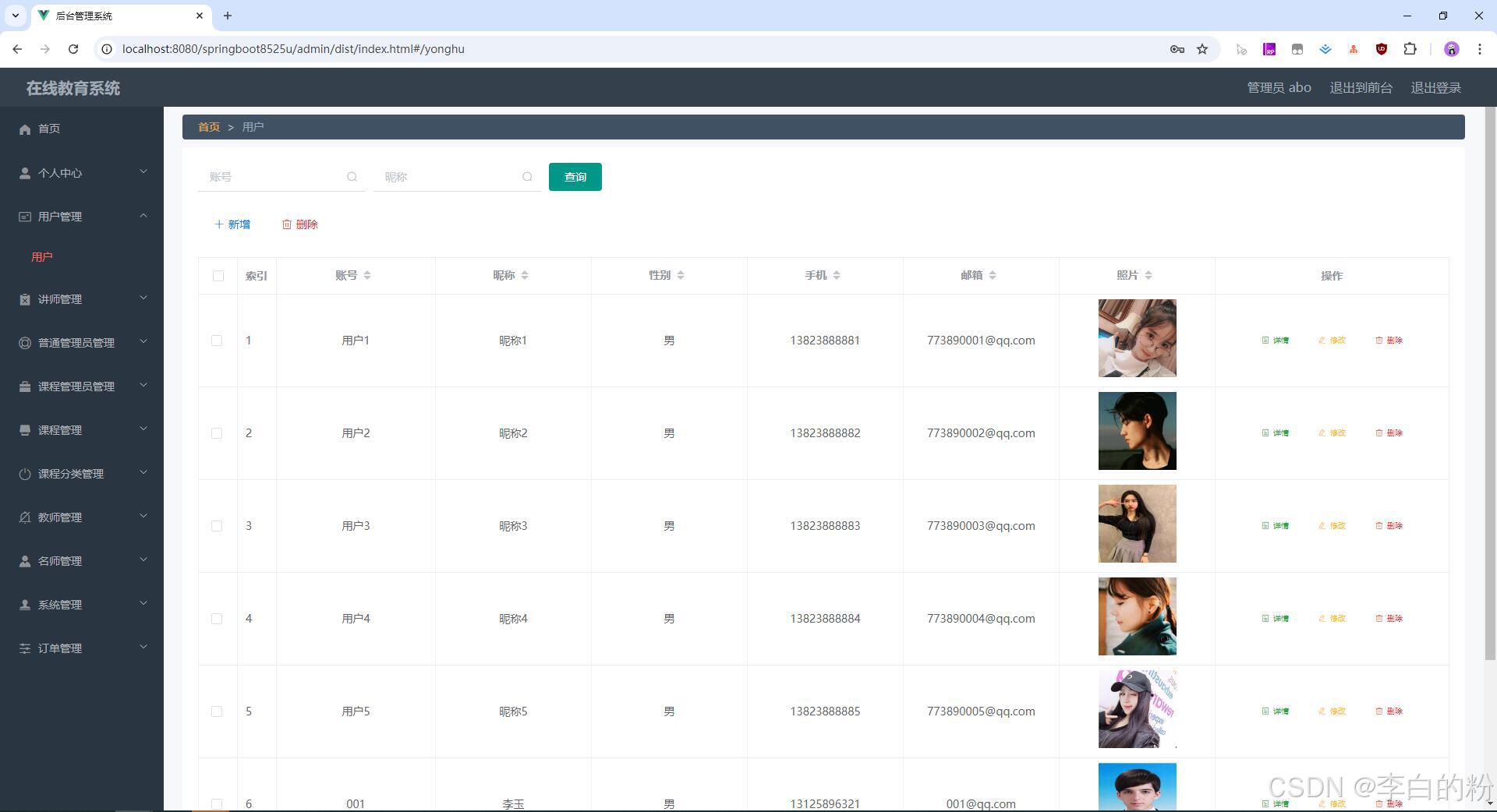Open the 首页 home sidebar item

click(82, 129)
